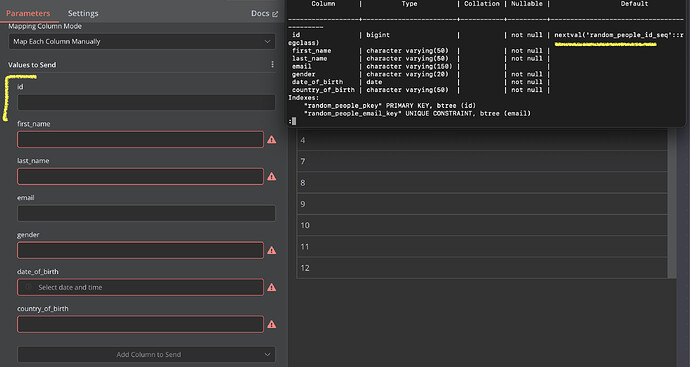Click the last_name warning icon
Screen dimensions: 690x367
[x=272, y=176]
